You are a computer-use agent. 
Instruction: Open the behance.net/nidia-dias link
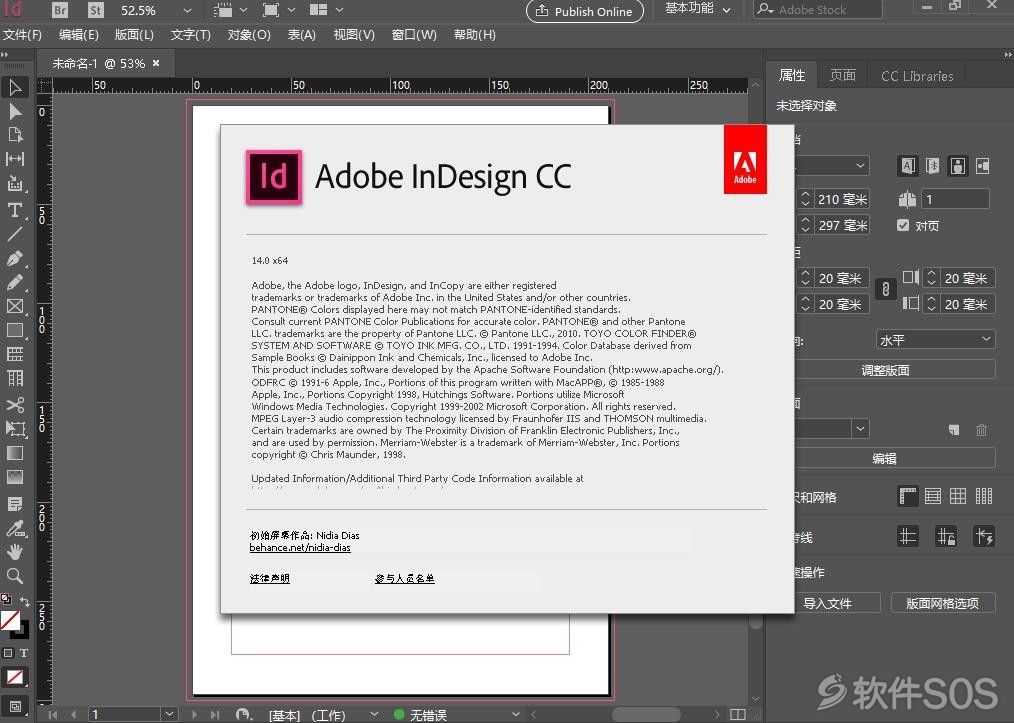(300, 548)
